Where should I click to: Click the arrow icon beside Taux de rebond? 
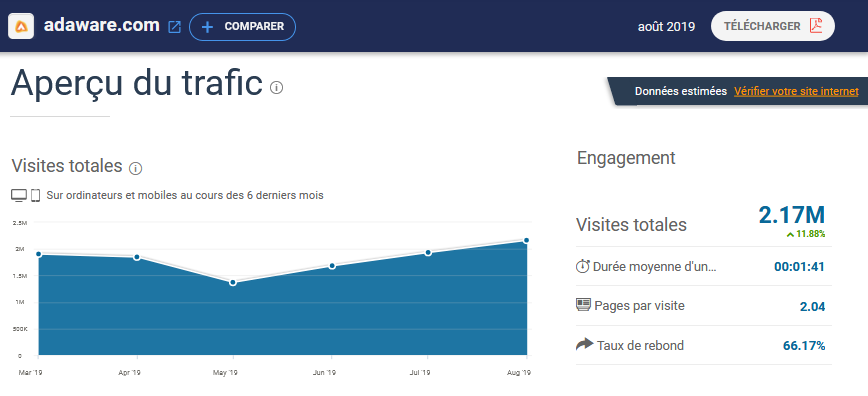point(585,344)
